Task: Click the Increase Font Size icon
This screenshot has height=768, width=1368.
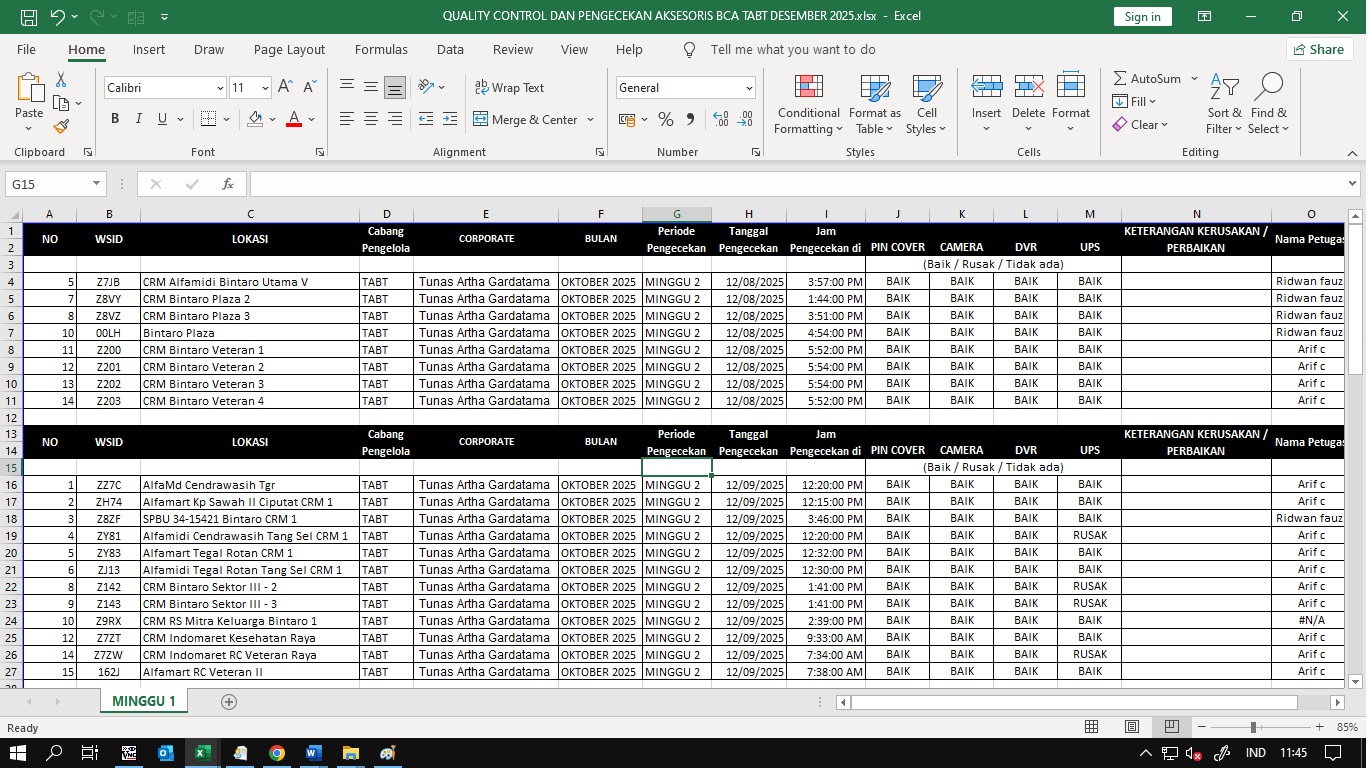Action: click(285, 88)
